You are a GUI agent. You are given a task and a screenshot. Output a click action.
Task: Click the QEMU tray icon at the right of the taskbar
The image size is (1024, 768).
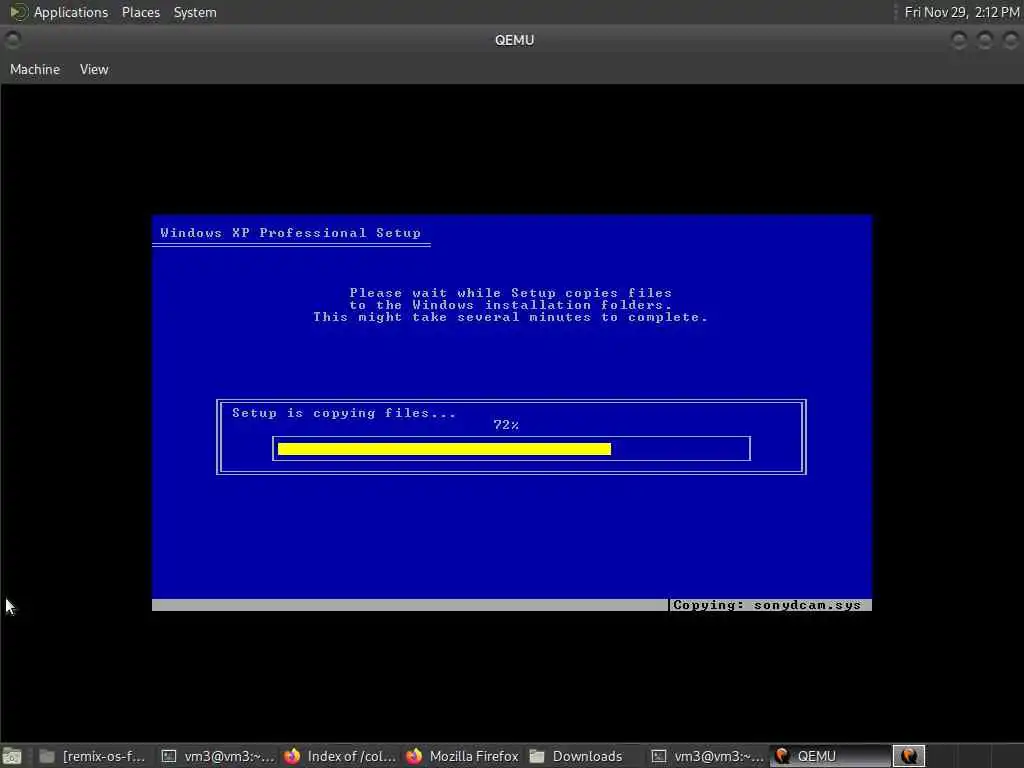pos(909,756)
